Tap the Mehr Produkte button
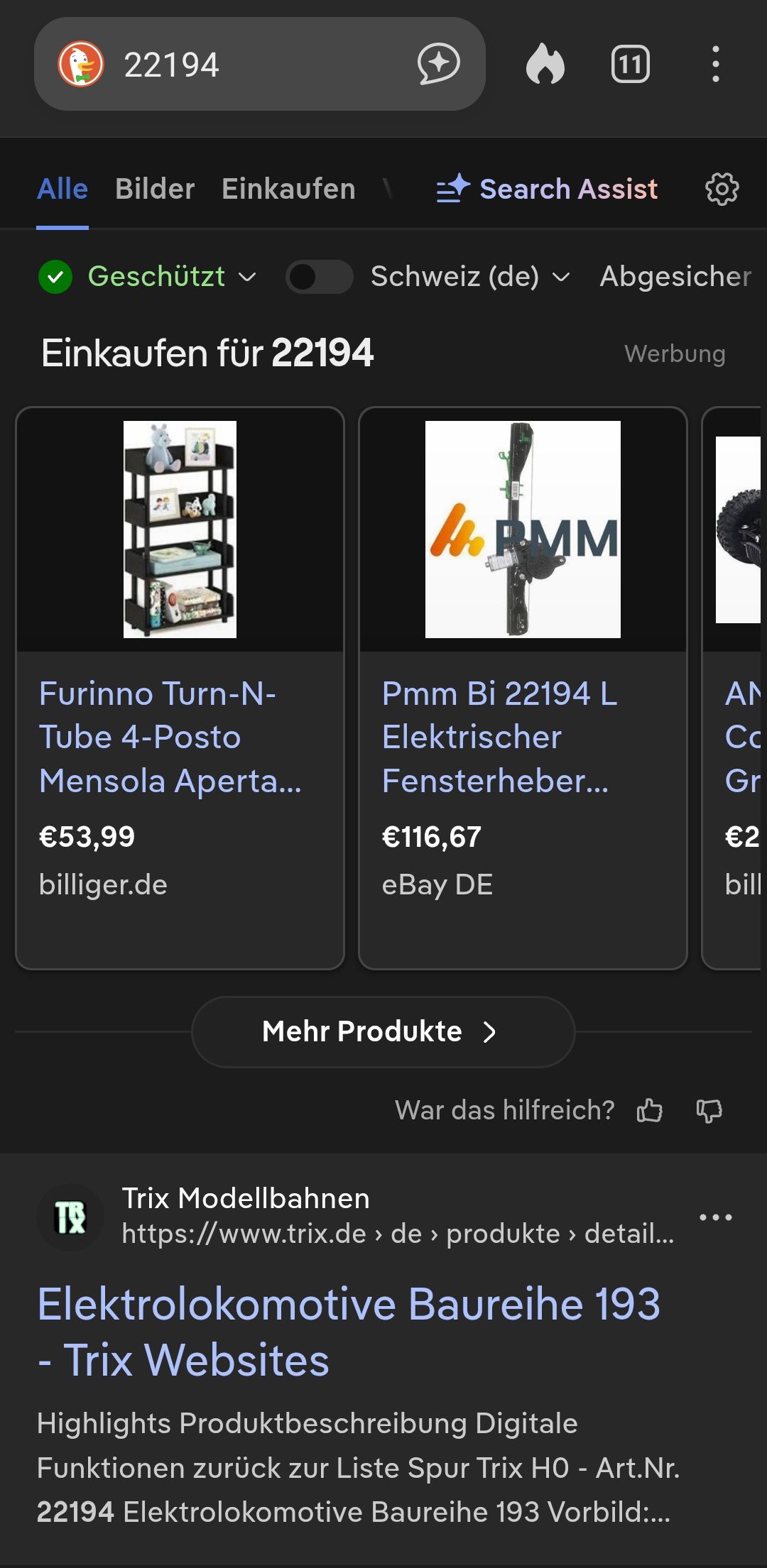 click(383, 1031)
